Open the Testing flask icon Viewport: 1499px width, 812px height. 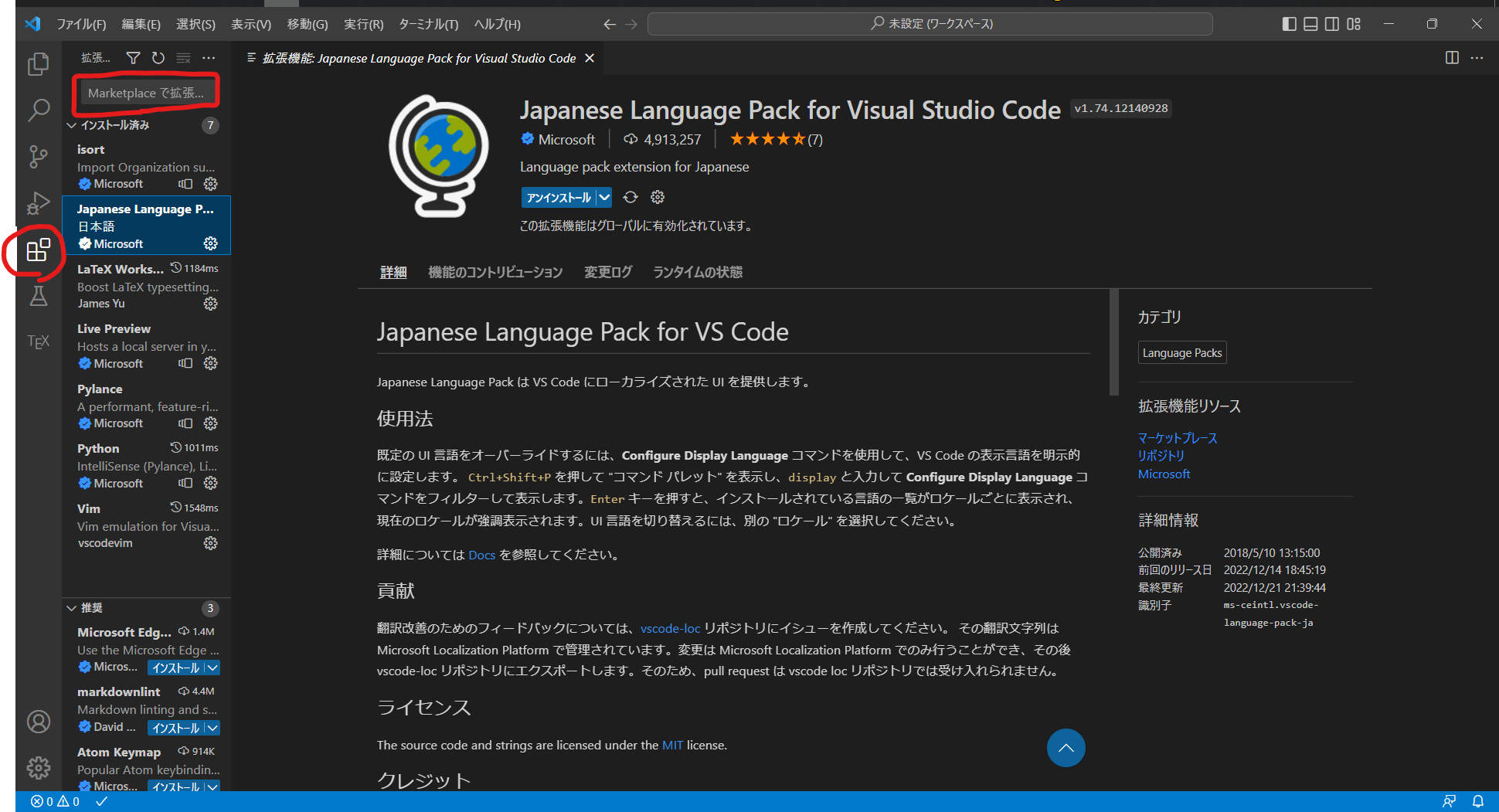tap(38, 296)
